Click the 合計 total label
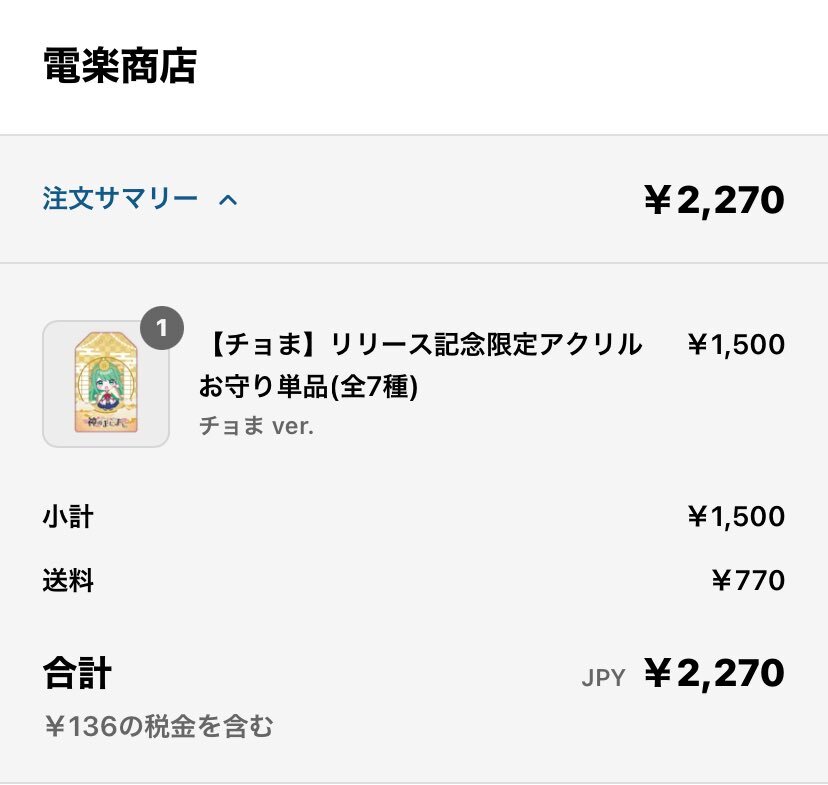828x785 pixels. point(77,673)
